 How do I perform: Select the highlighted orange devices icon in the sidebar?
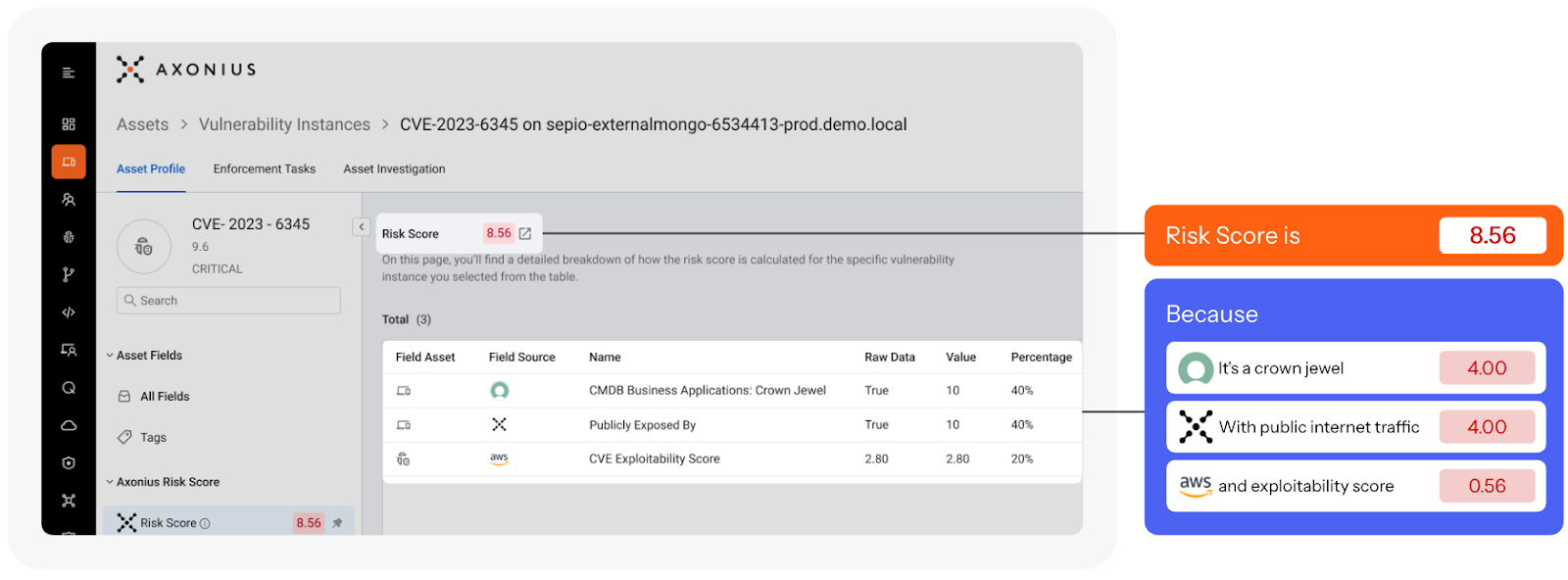tap(69, 162)
